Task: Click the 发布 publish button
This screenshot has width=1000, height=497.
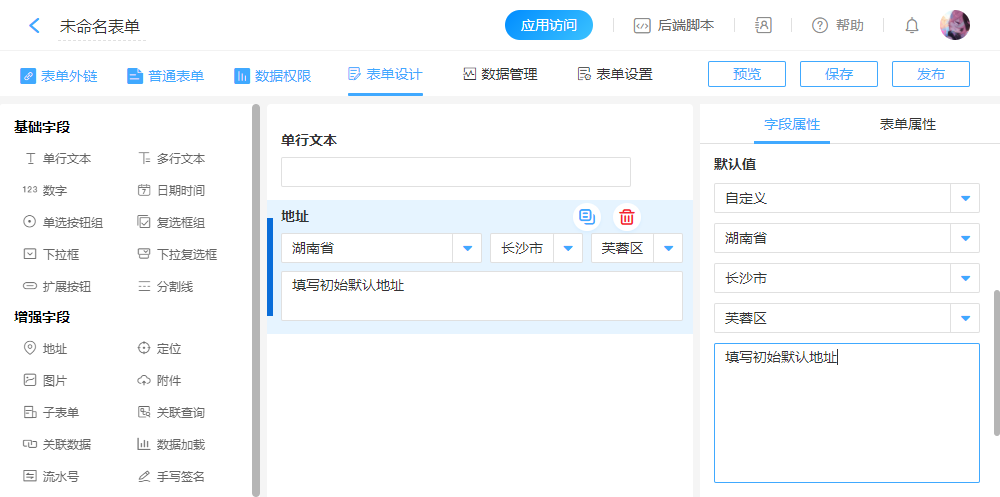Action: click(930, 74)
